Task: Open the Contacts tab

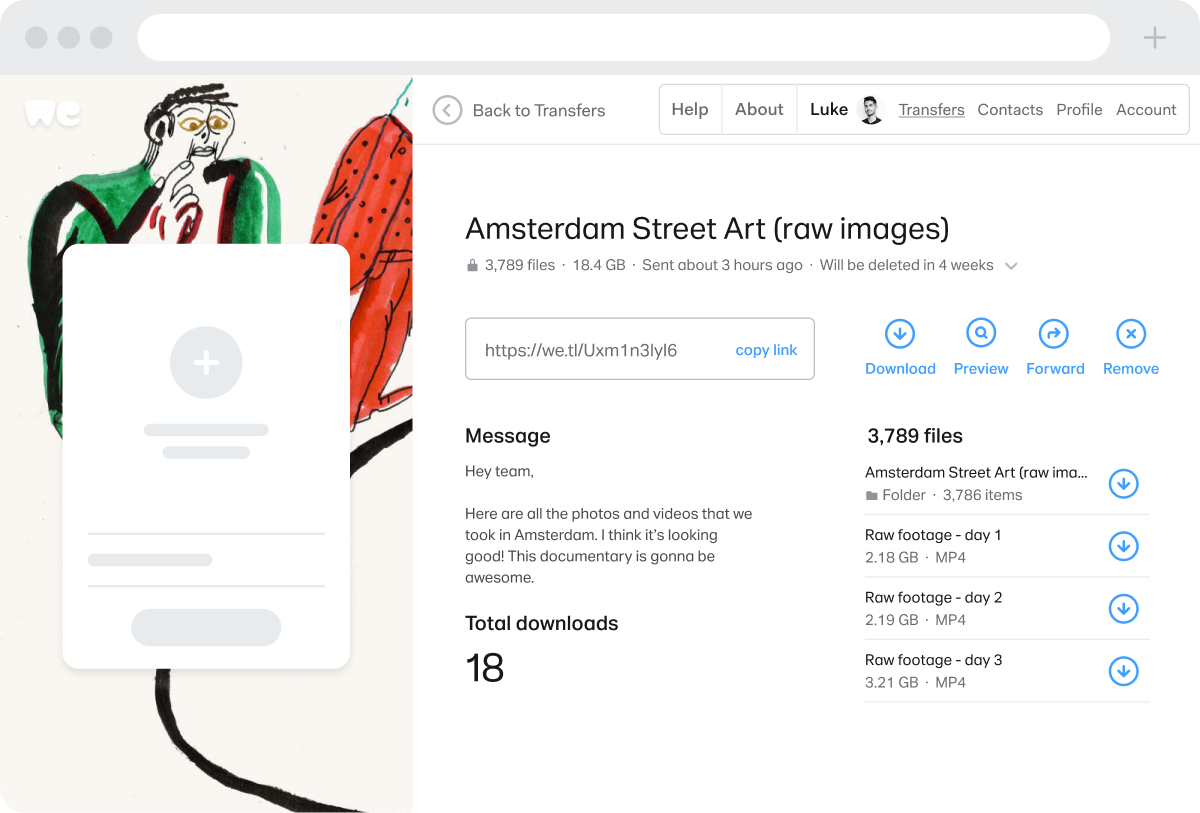Action: click(x=1010, y=110)
